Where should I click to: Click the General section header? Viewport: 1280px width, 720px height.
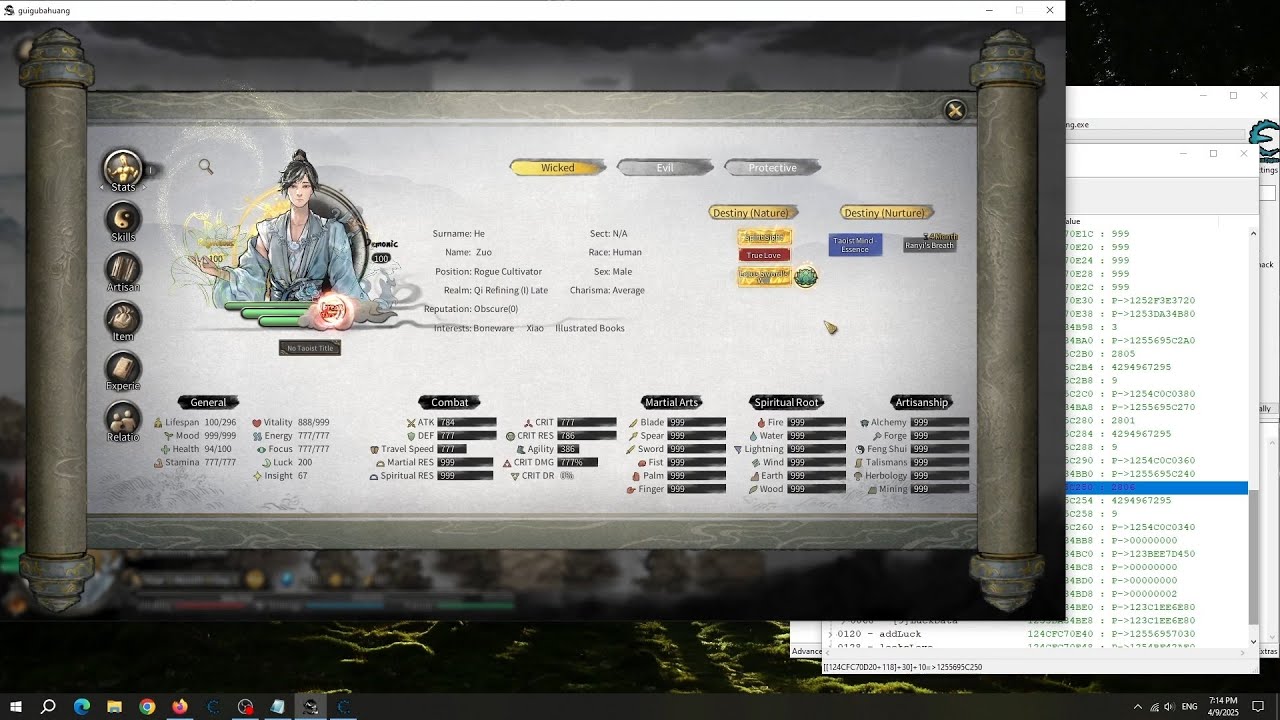(208, 402)
